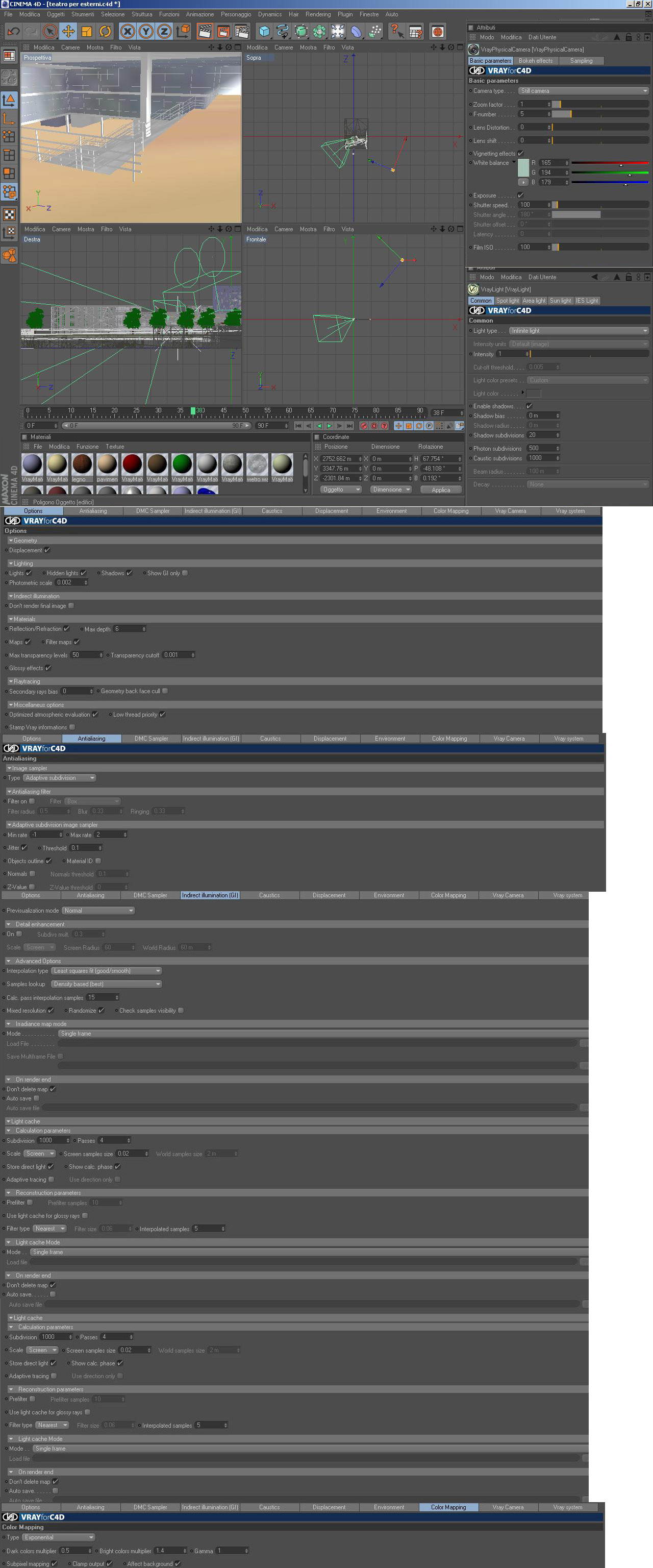Click the Oggetto button in Coordinate panel
The image size is (653, 1568).
(341, 490)
